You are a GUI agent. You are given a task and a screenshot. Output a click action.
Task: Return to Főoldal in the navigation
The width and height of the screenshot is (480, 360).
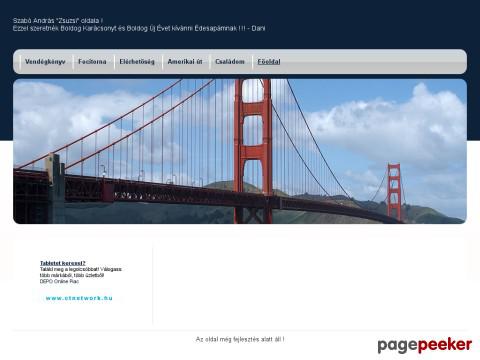point(269,62)
